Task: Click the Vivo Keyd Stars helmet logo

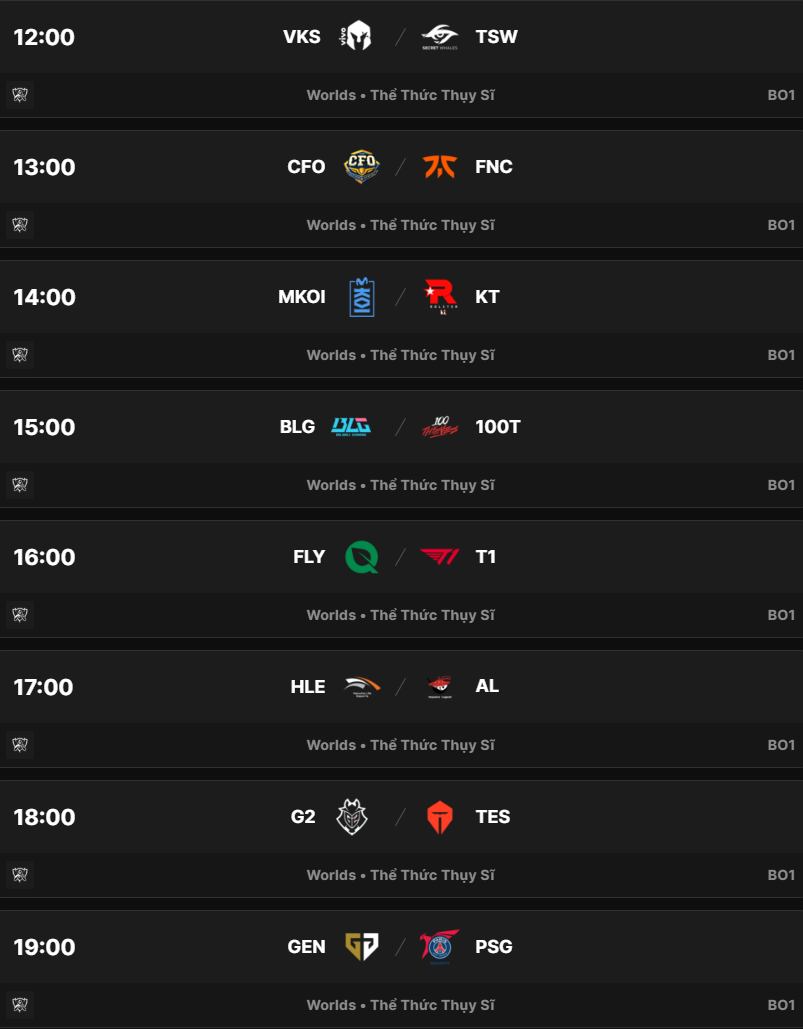Action: (356, 37)
